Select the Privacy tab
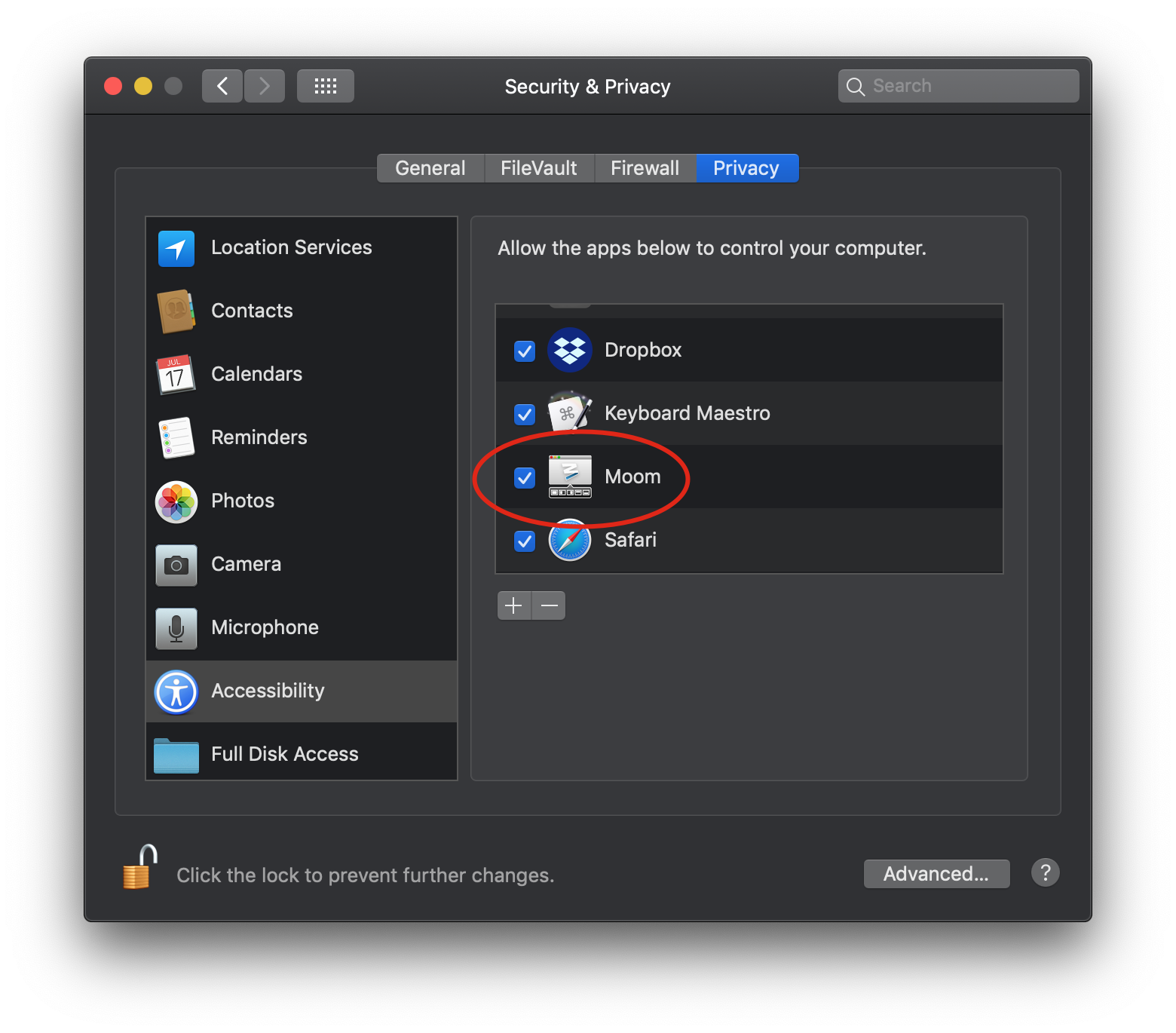1176x1033 pixels. click(x=747, y=168)
